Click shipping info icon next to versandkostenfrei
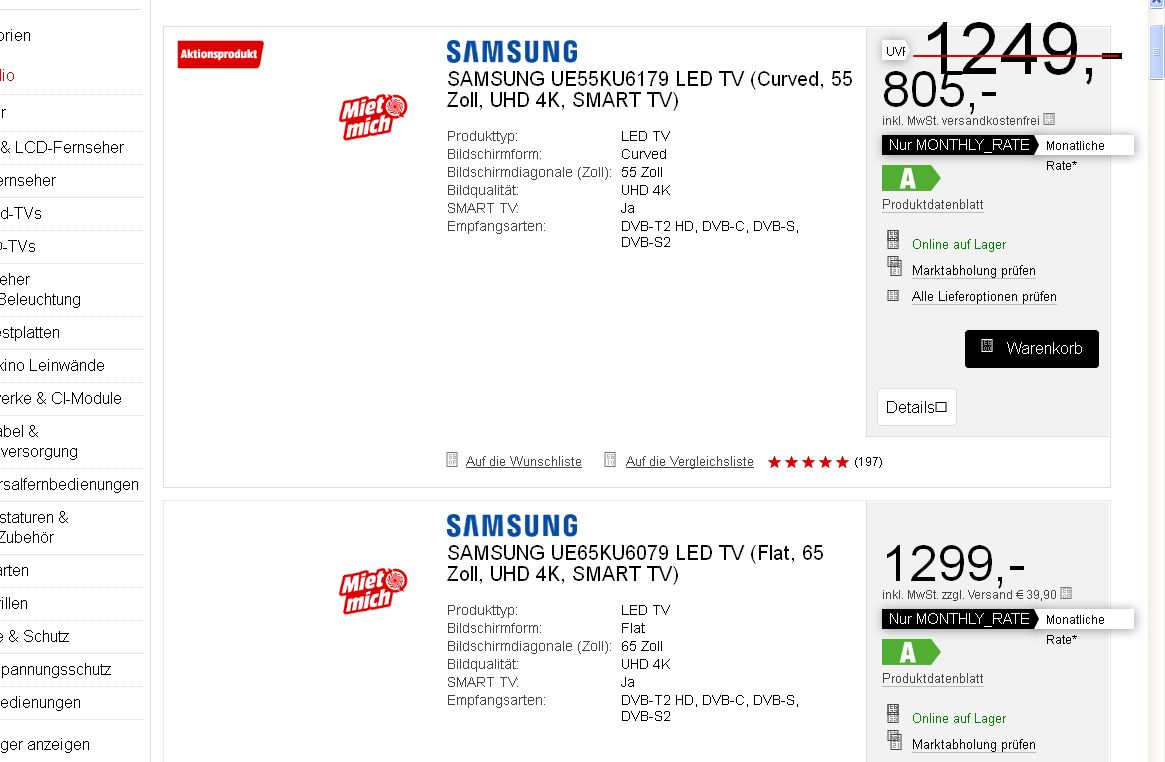The width and height of the screenshot is (1165, 762). (x=1049, y=119)
